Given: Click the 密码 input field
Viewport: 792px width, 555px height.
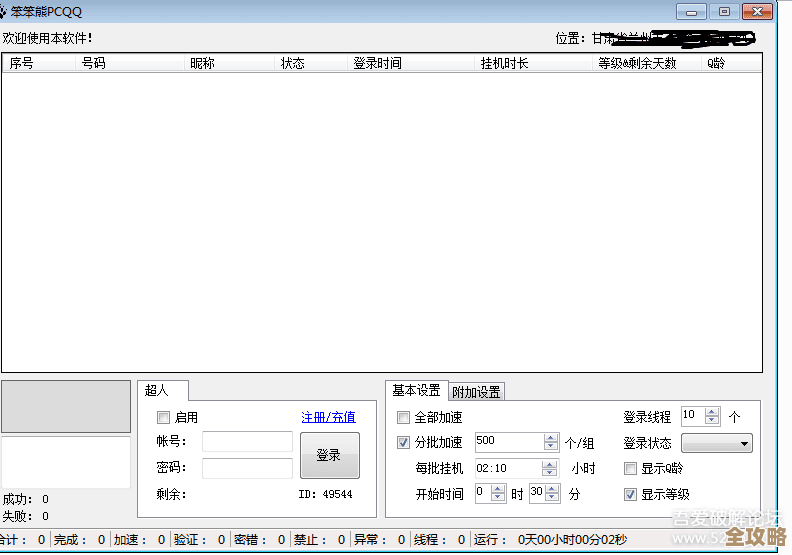Looking at the screenshot, I should (x=248, y=468).
